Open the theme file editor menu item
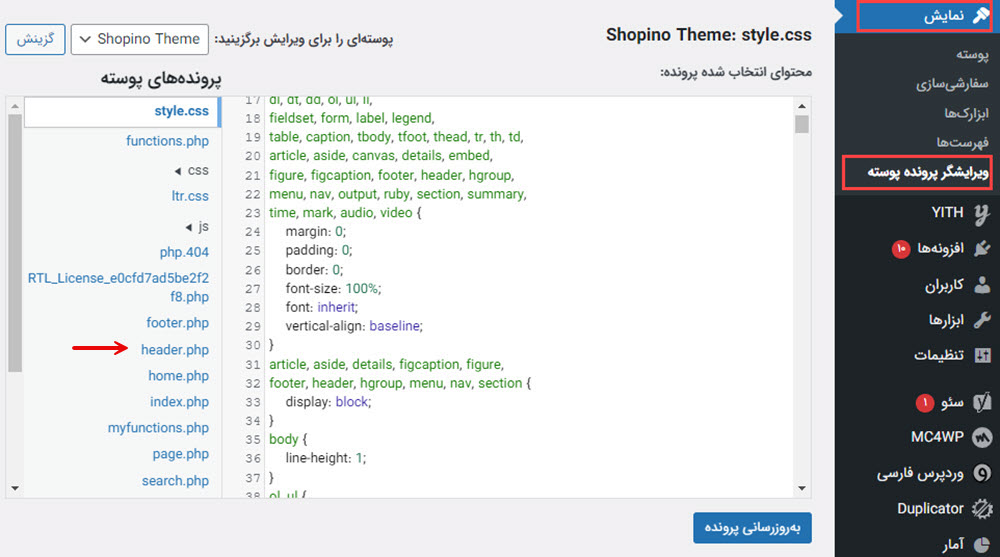 tap(918, 172)
